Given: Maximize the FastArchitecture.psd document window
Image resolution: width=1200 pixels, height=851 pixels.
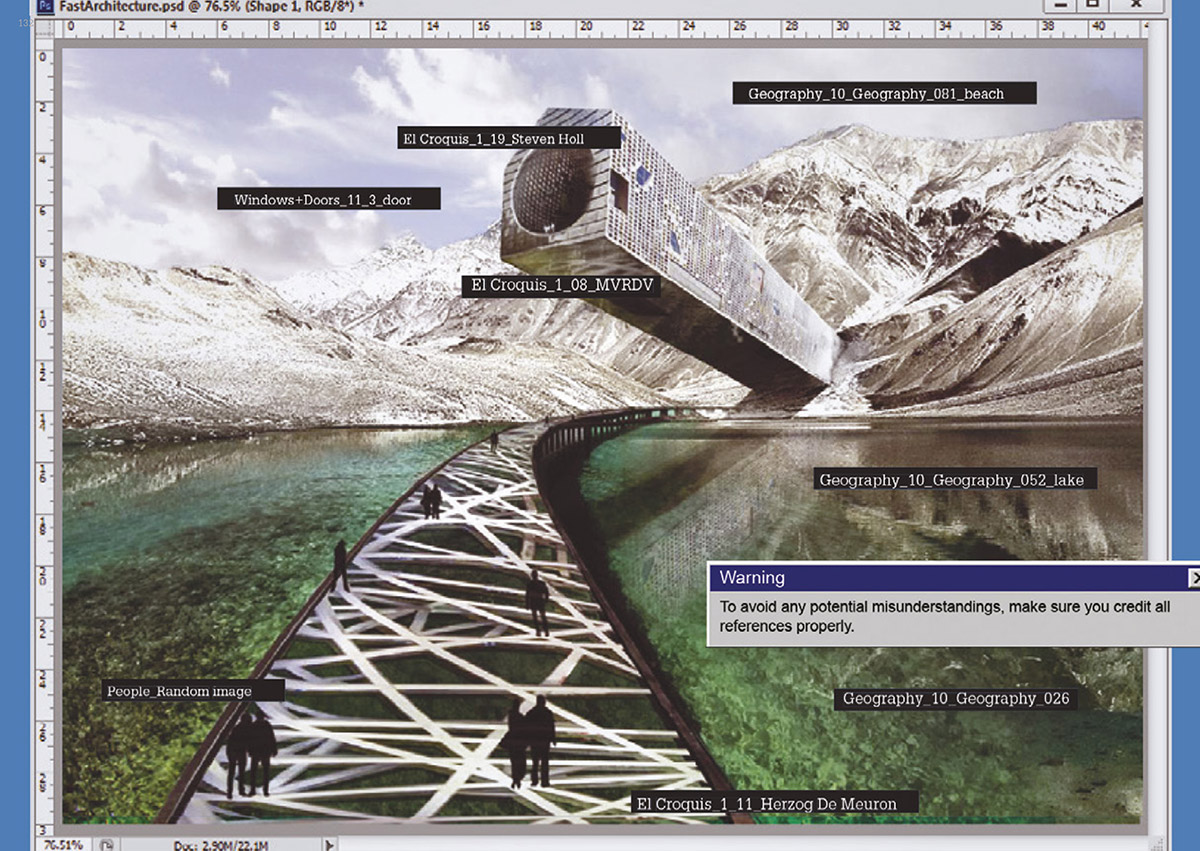Looking at the screenshot, I should pyautogui.click(x=1093, y=5).
